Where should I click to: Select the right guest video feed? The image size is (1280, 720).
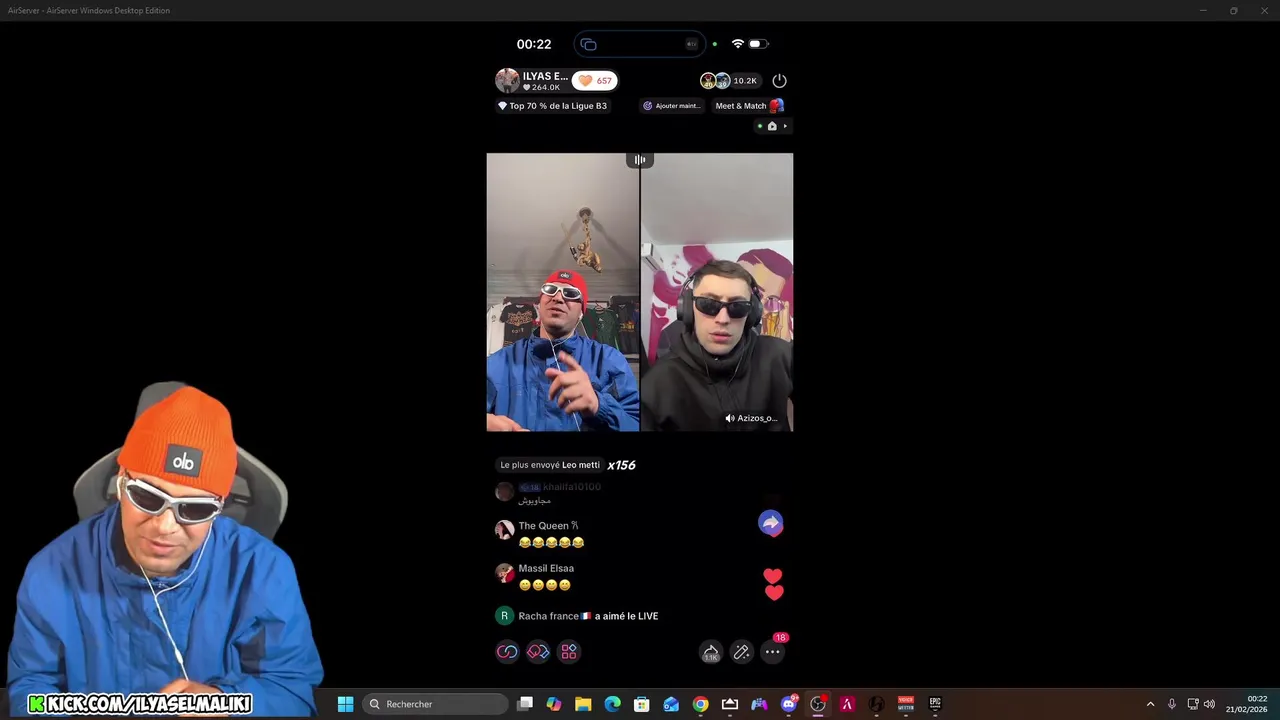[717, 292]
